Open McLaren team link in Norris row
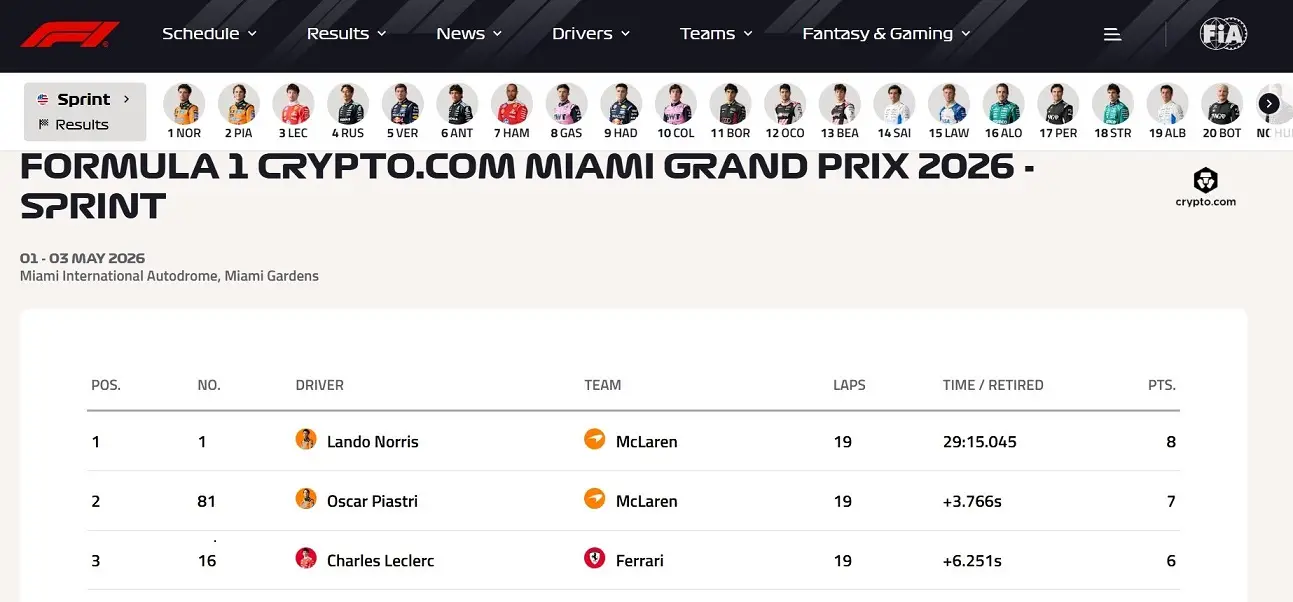The height and width of the screenshot is (602, 1293). coord(647,442)
